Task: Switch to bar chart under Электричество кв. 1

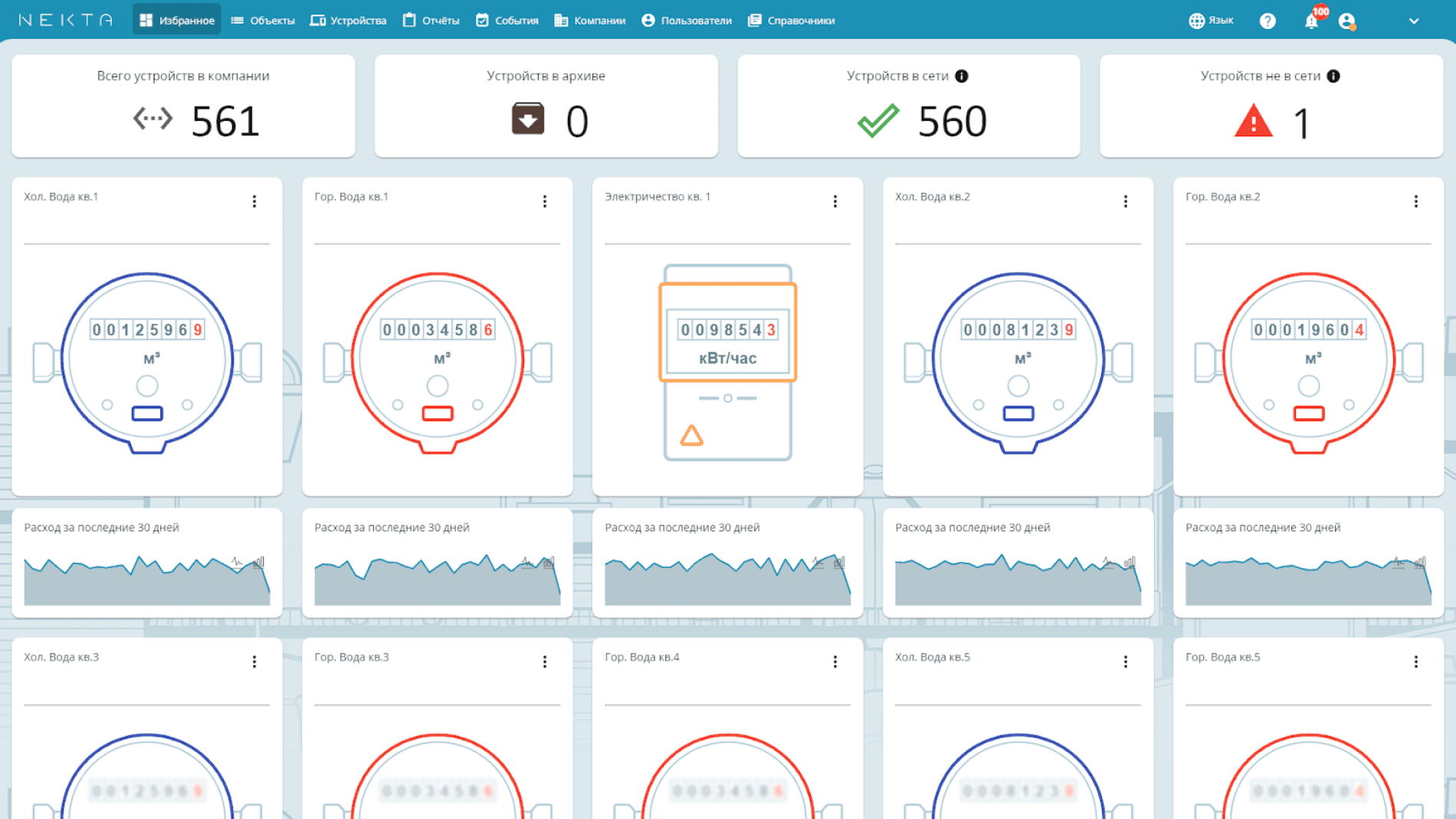Action: pos(840,562)
